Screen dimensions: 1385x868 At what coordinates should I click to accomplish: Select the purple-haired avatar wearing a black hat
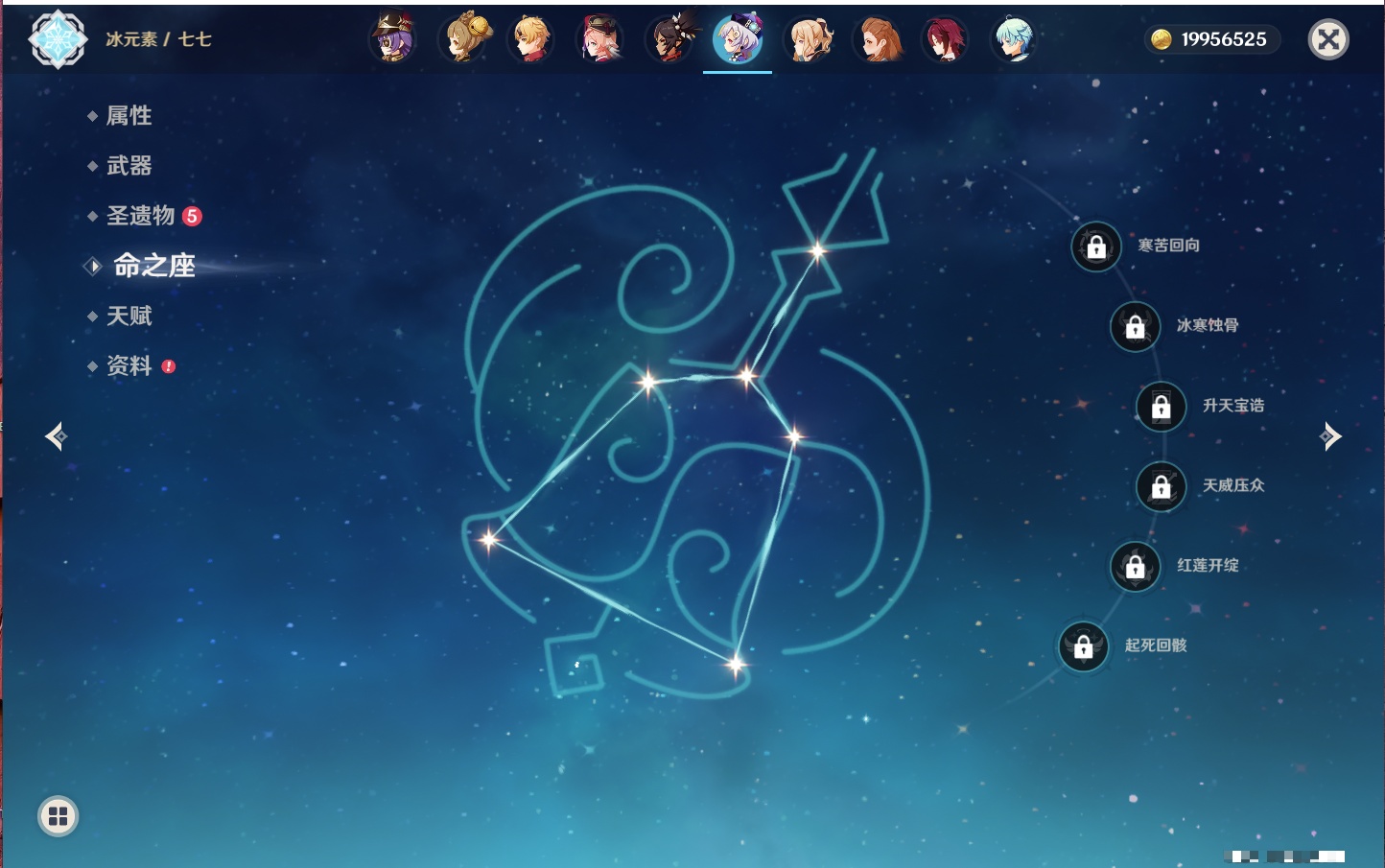[x=394, y=39]
